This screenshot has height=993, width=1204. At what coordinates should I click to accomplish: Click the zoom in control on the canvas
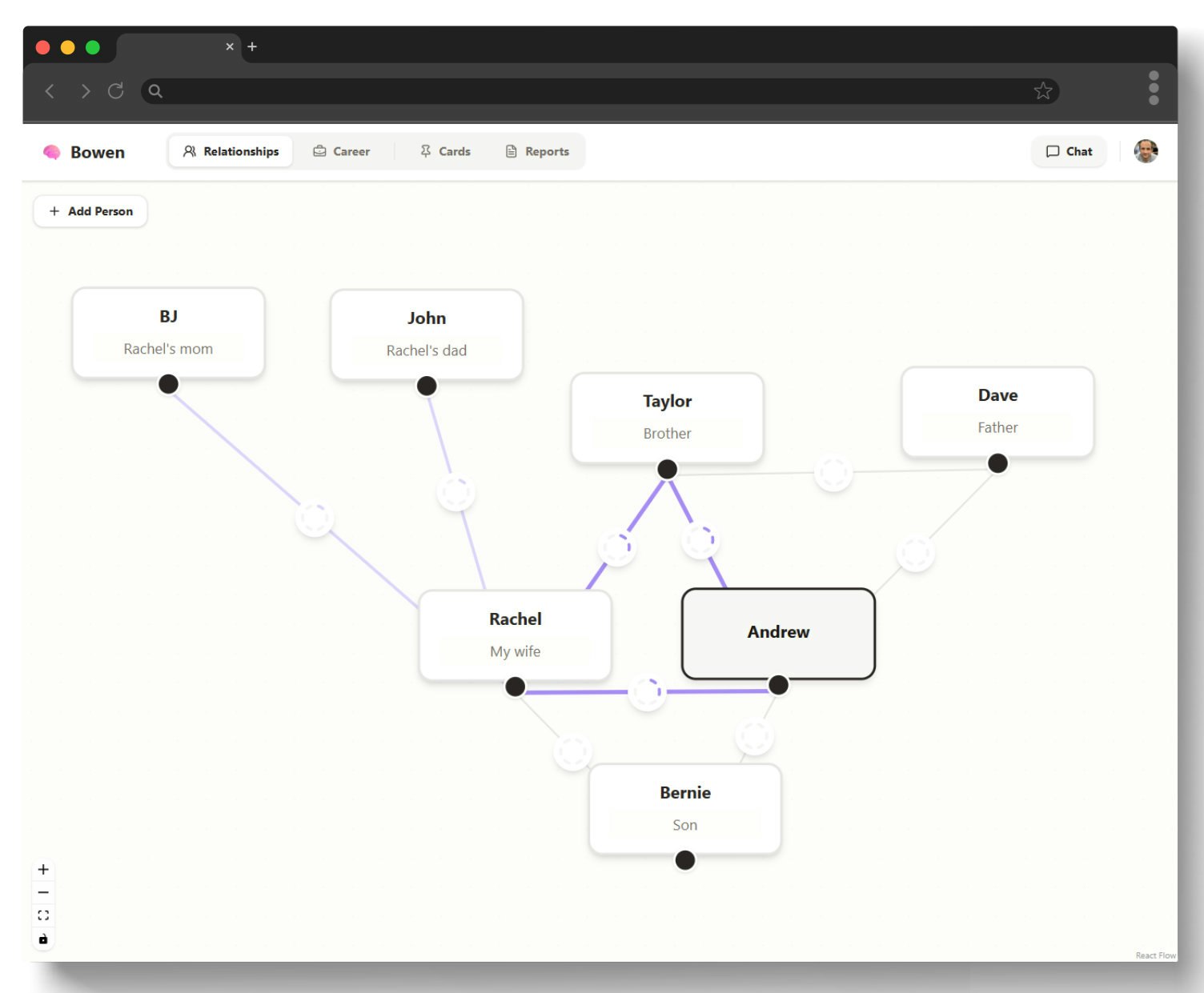(x=43, y=869)
